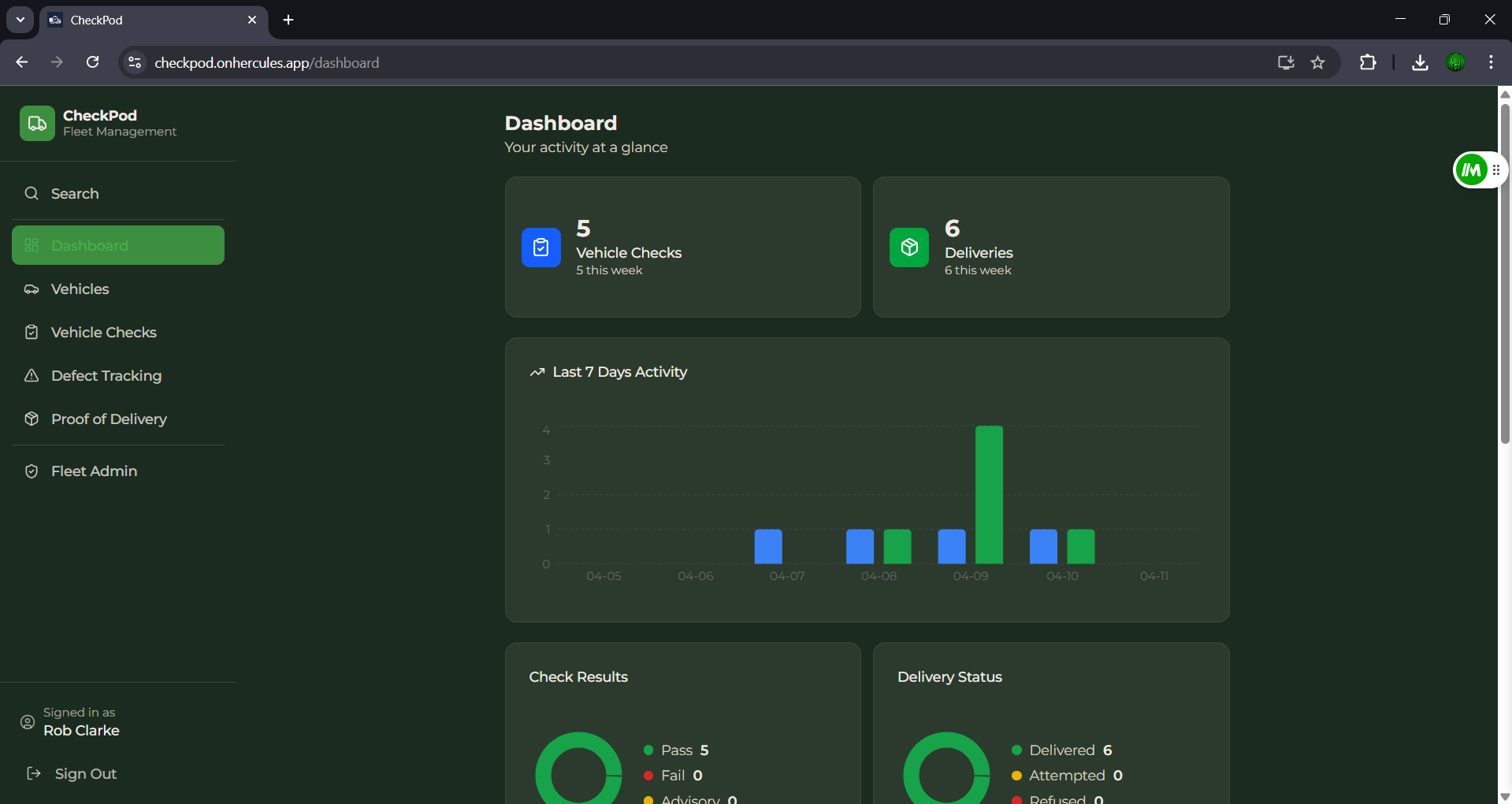Bookmark the dashboard with the star icon
This screenshot has width=1512, height=804.
coord(1318,62)
